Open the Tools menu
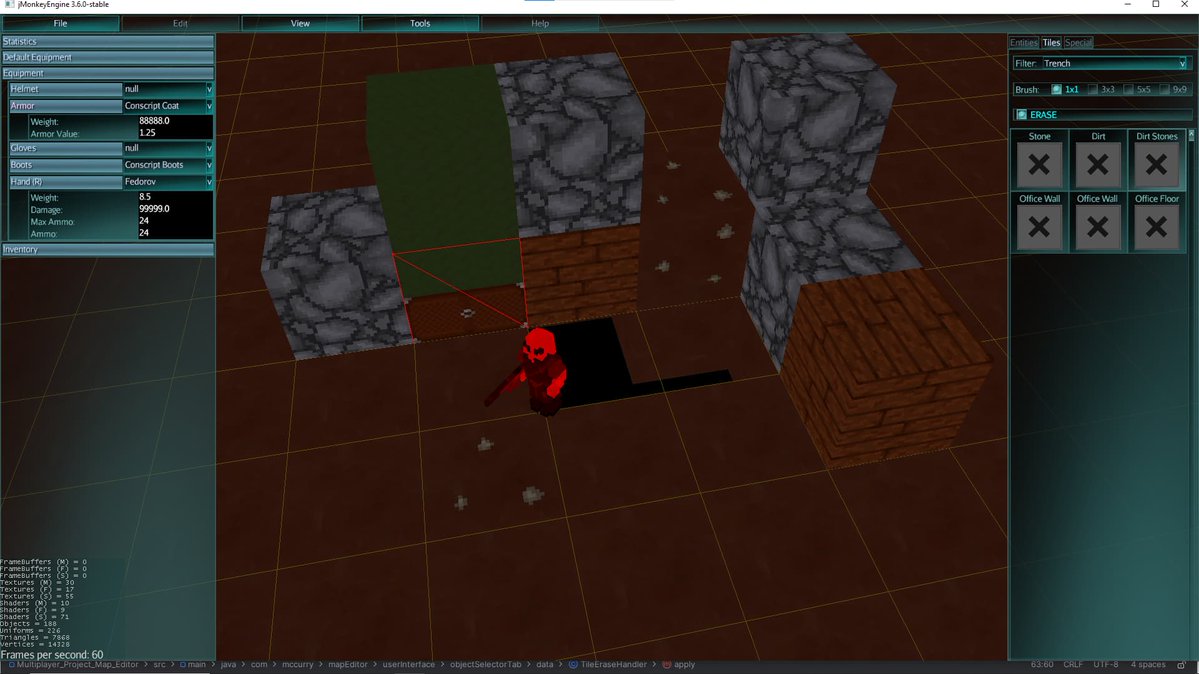 (x=419, y=22)
